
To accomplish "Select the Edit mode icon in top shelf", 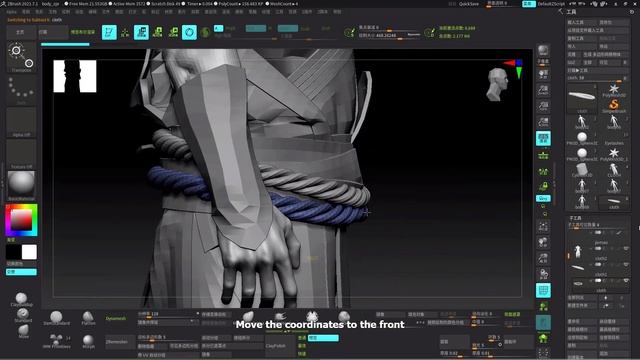I will click(x=109, y=32).
